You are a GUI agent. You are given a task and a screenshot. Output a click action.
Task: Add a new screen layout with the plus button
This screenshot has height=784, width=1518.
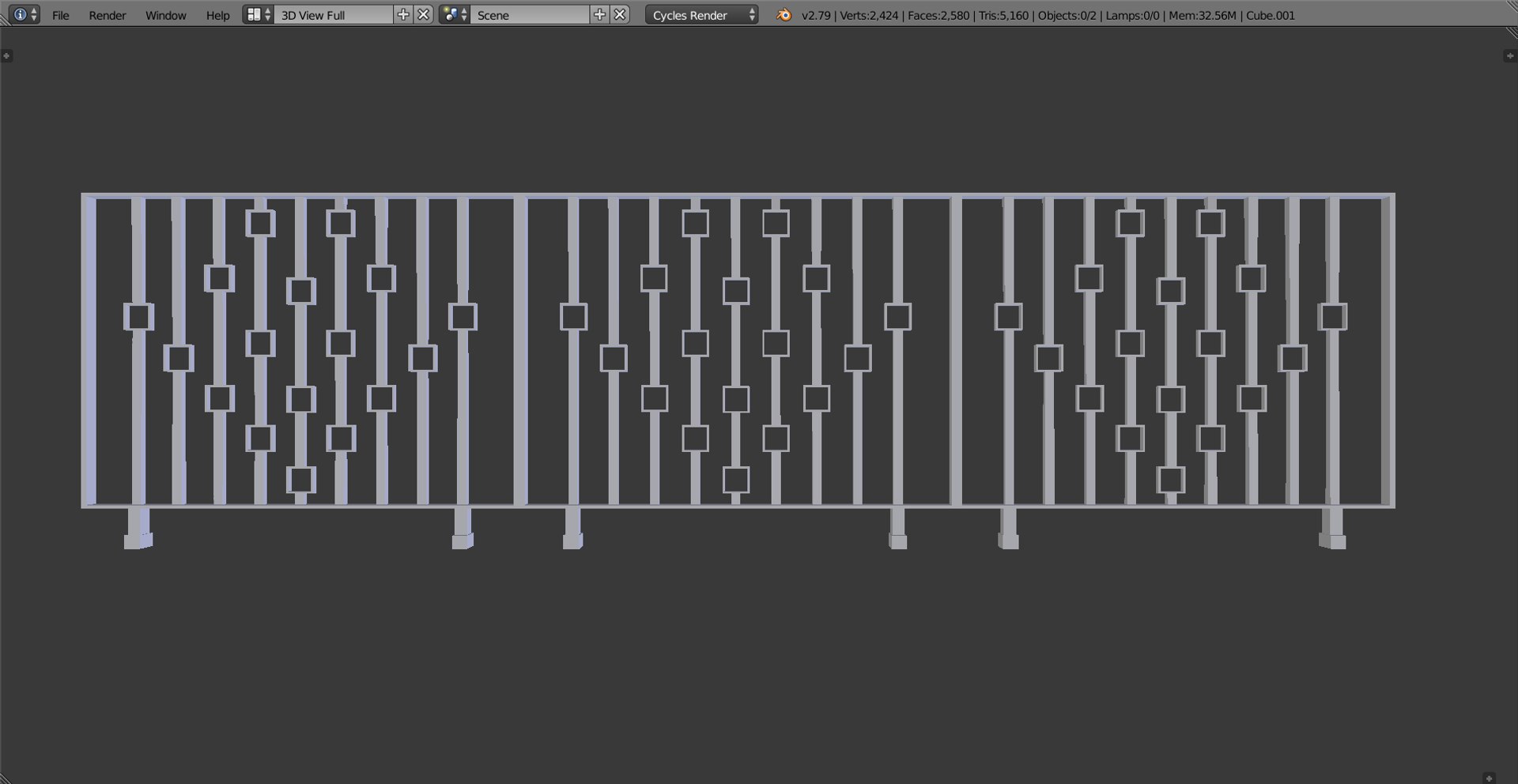coord(403,14)
